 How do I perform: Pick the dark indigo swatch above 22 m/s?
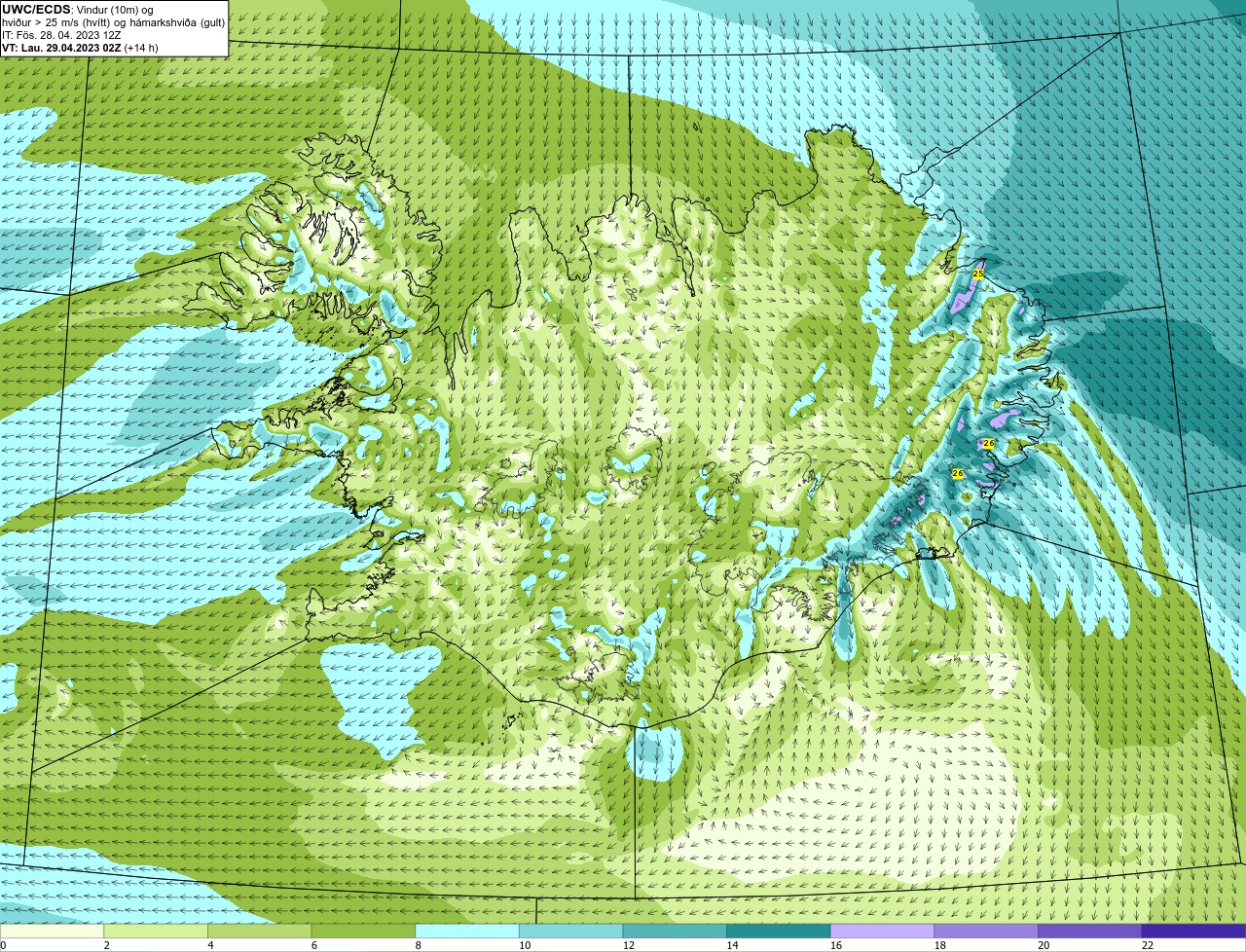(1194, 932)
